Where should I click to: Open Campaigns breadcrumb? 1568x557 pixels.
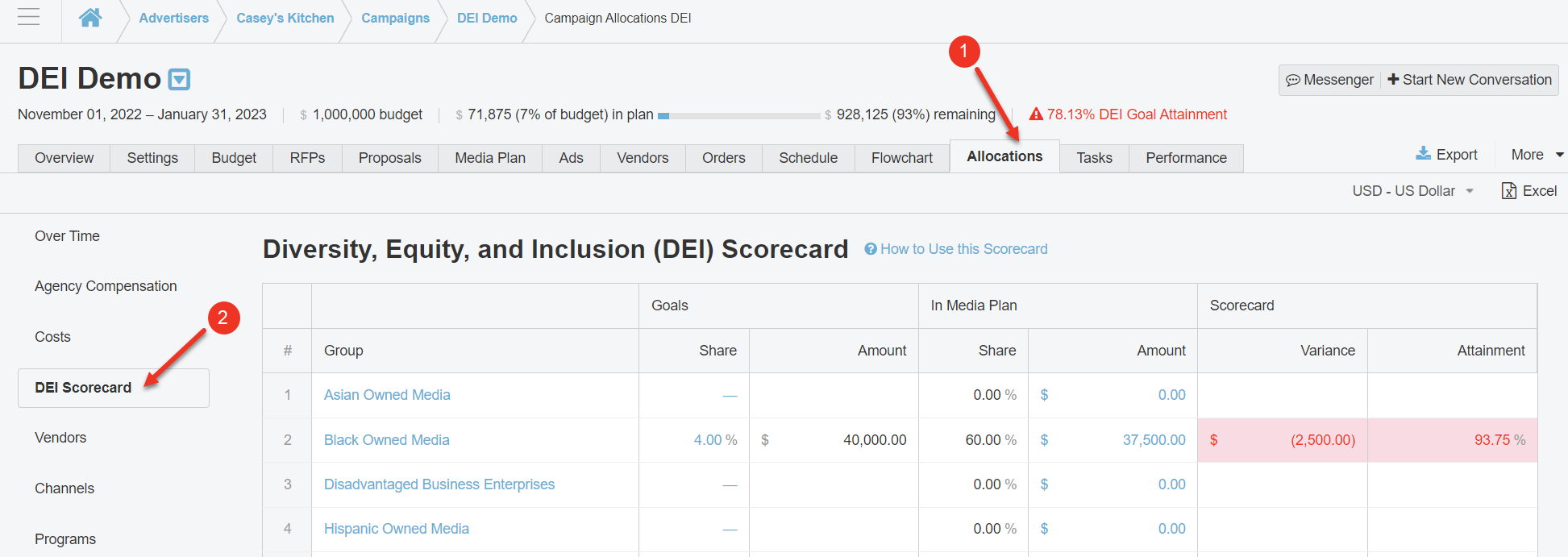click(x=395, y=18)
